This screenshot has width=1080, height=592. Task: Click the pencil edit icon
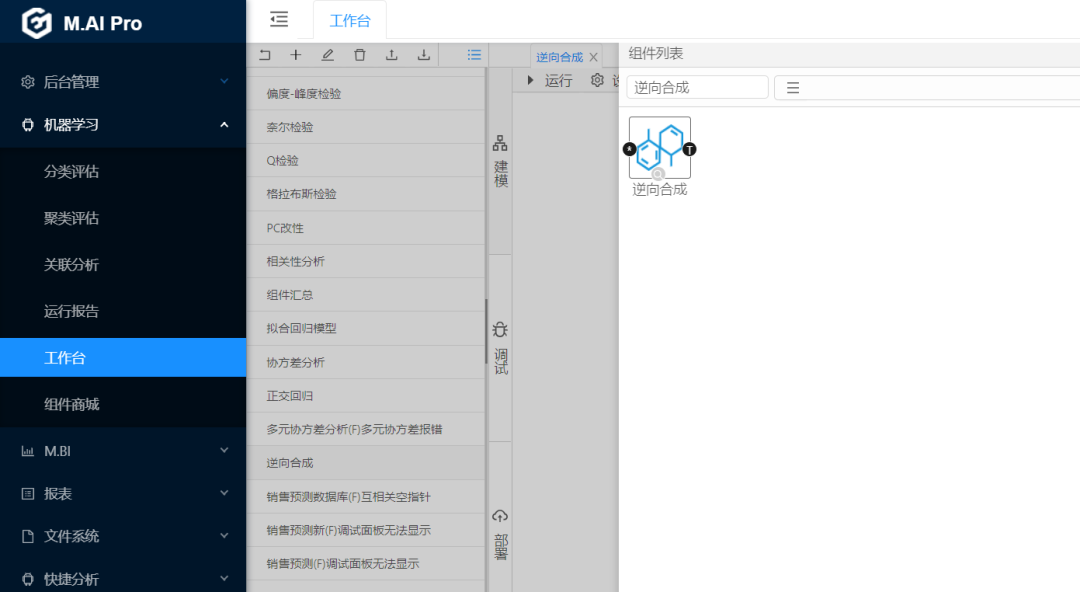pyautogui.click(x=327, y=55)
